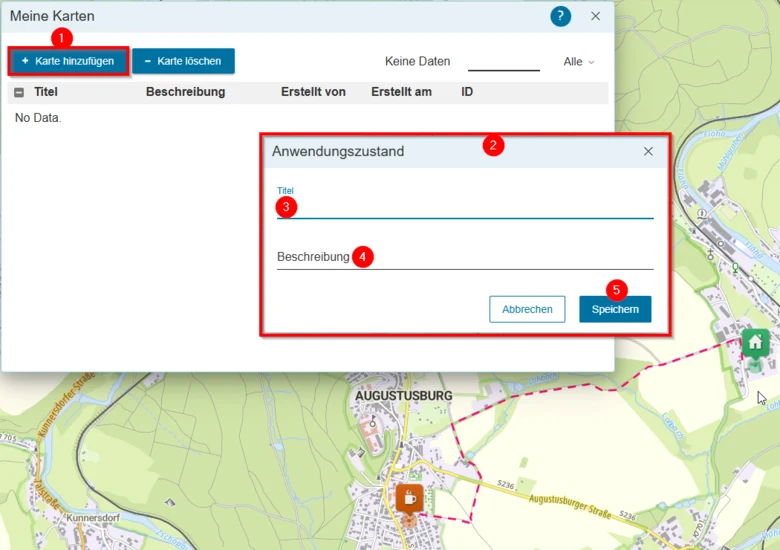Viewport: 780px width, 550px height.
Task: Click the Abbrechen button
Action: (527, 309)
